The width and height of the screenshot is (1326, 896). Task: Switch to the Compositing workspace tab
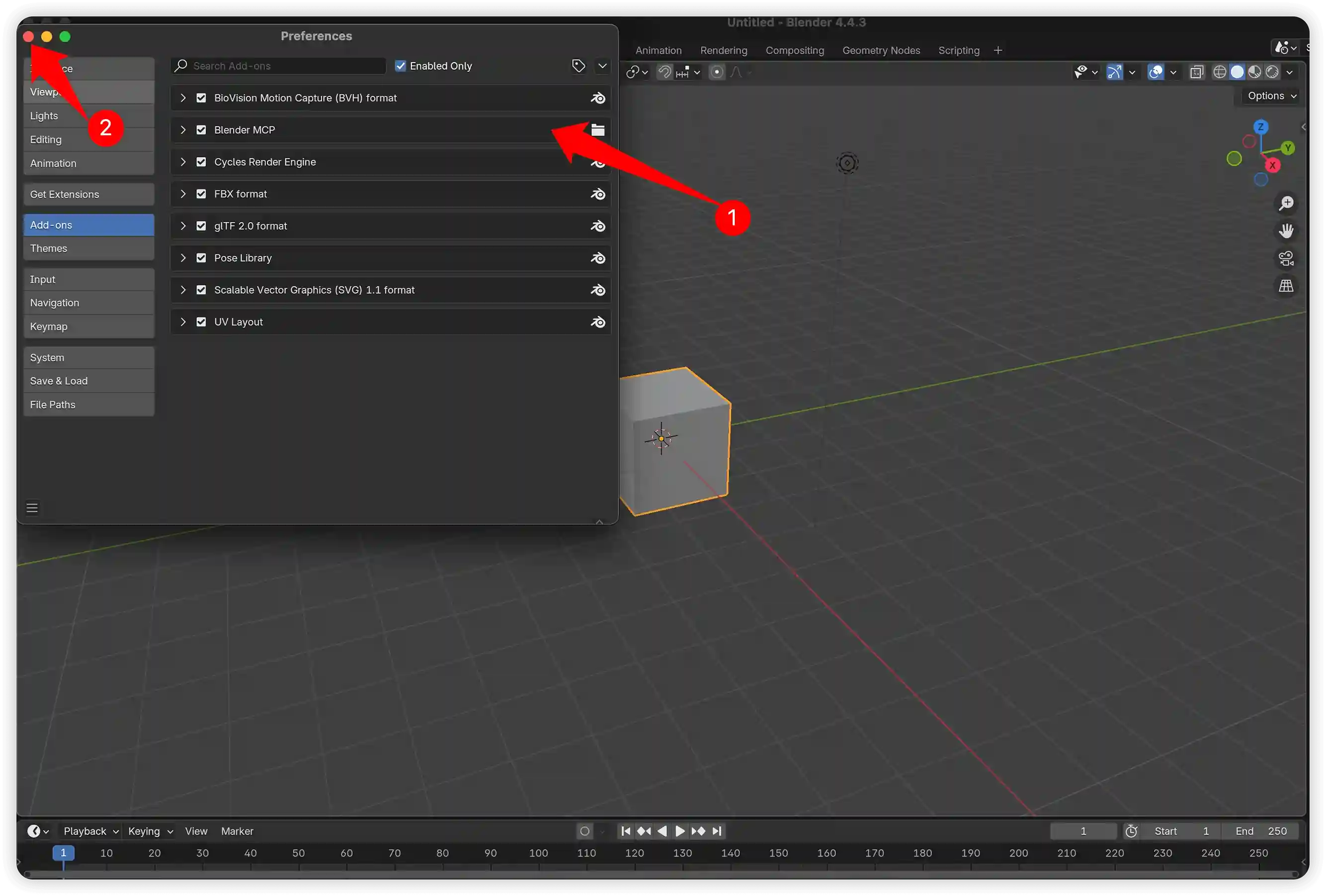pyautogui.click(x=794, y=50)
